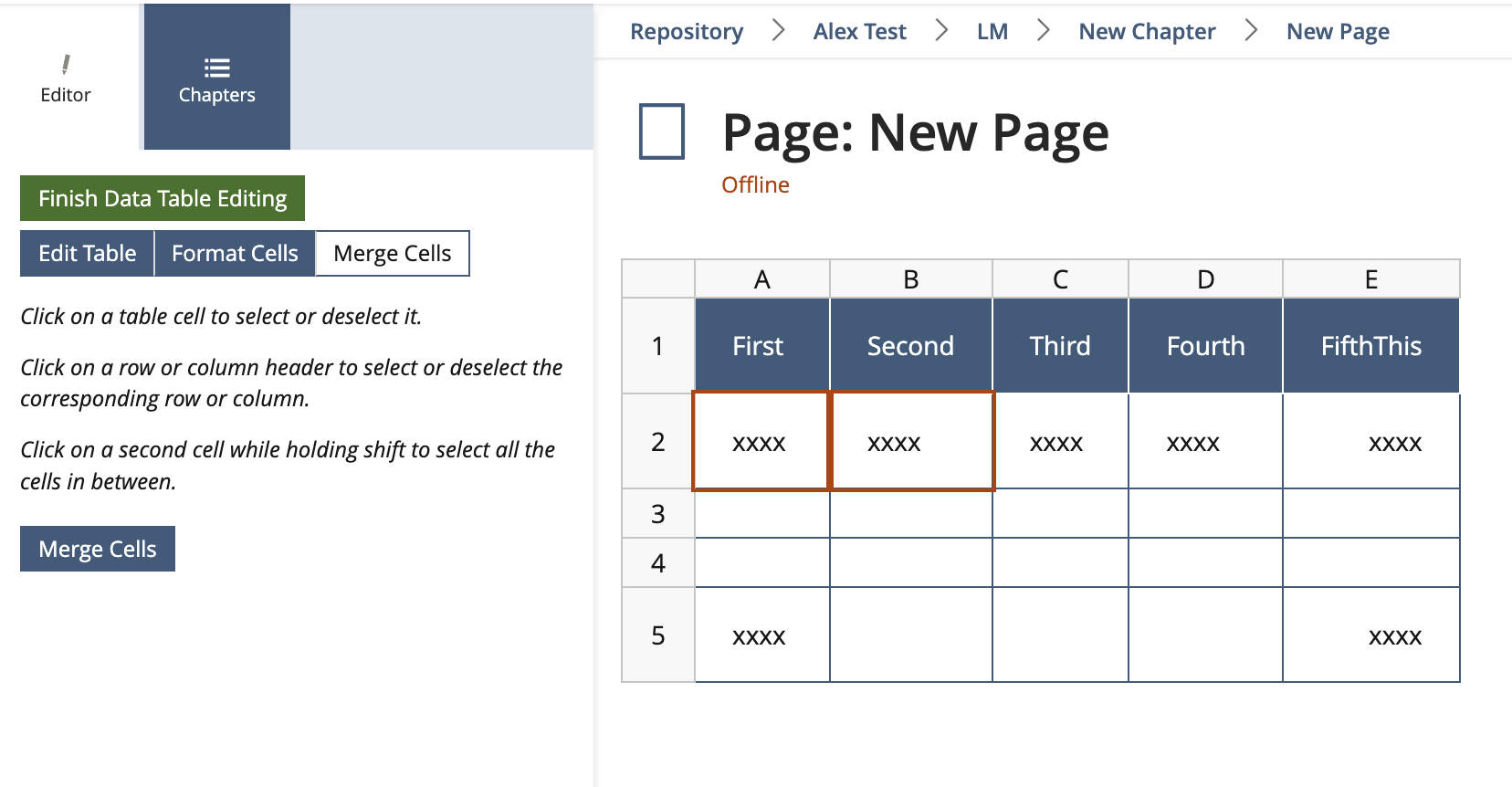Select the Merge Cells tab
The image size is (1512, 787).
click(x=393, y=253)
